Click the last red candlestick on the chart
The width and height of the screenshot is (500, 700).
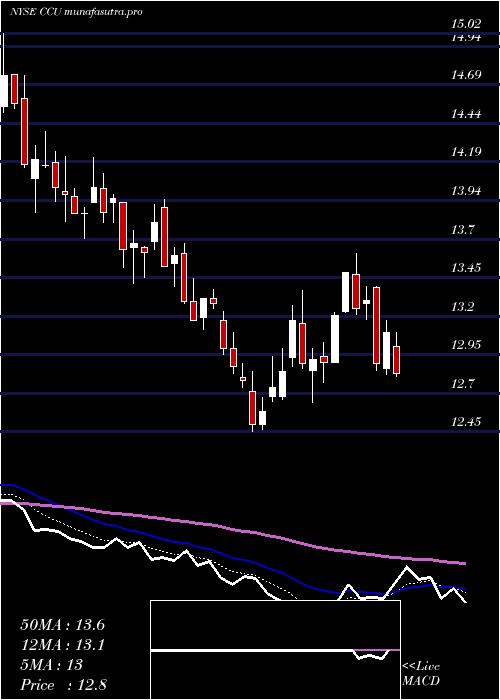point(396,360)
